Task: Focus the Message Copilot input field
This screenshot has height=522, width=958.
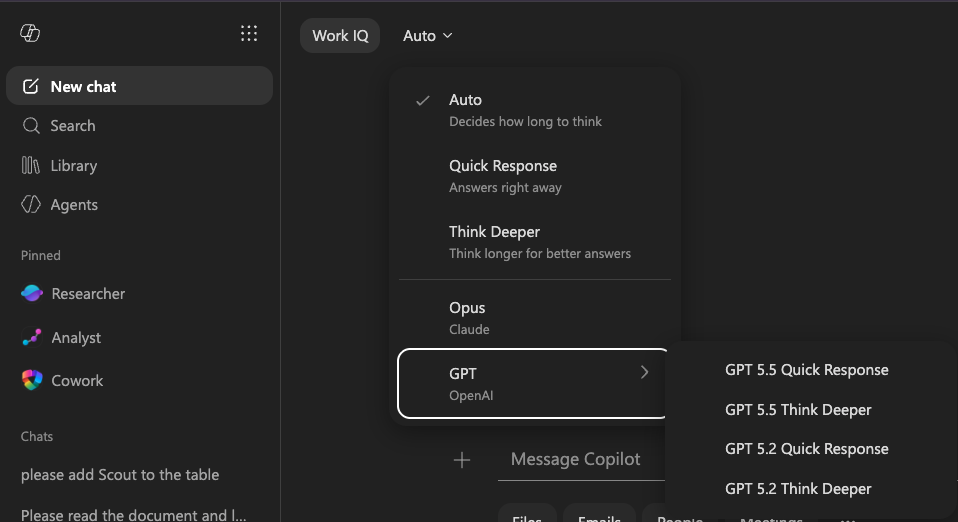Action: coord(582,459)
